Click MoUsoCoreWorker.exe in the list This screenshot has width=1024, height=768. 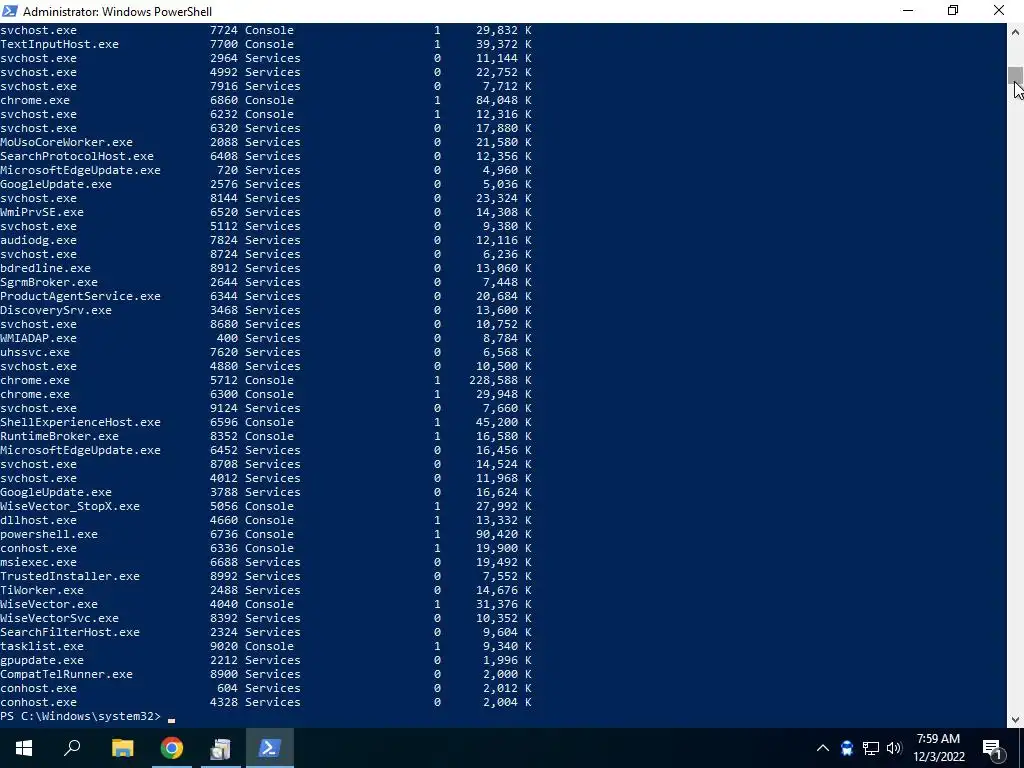[x=66, y=142]
